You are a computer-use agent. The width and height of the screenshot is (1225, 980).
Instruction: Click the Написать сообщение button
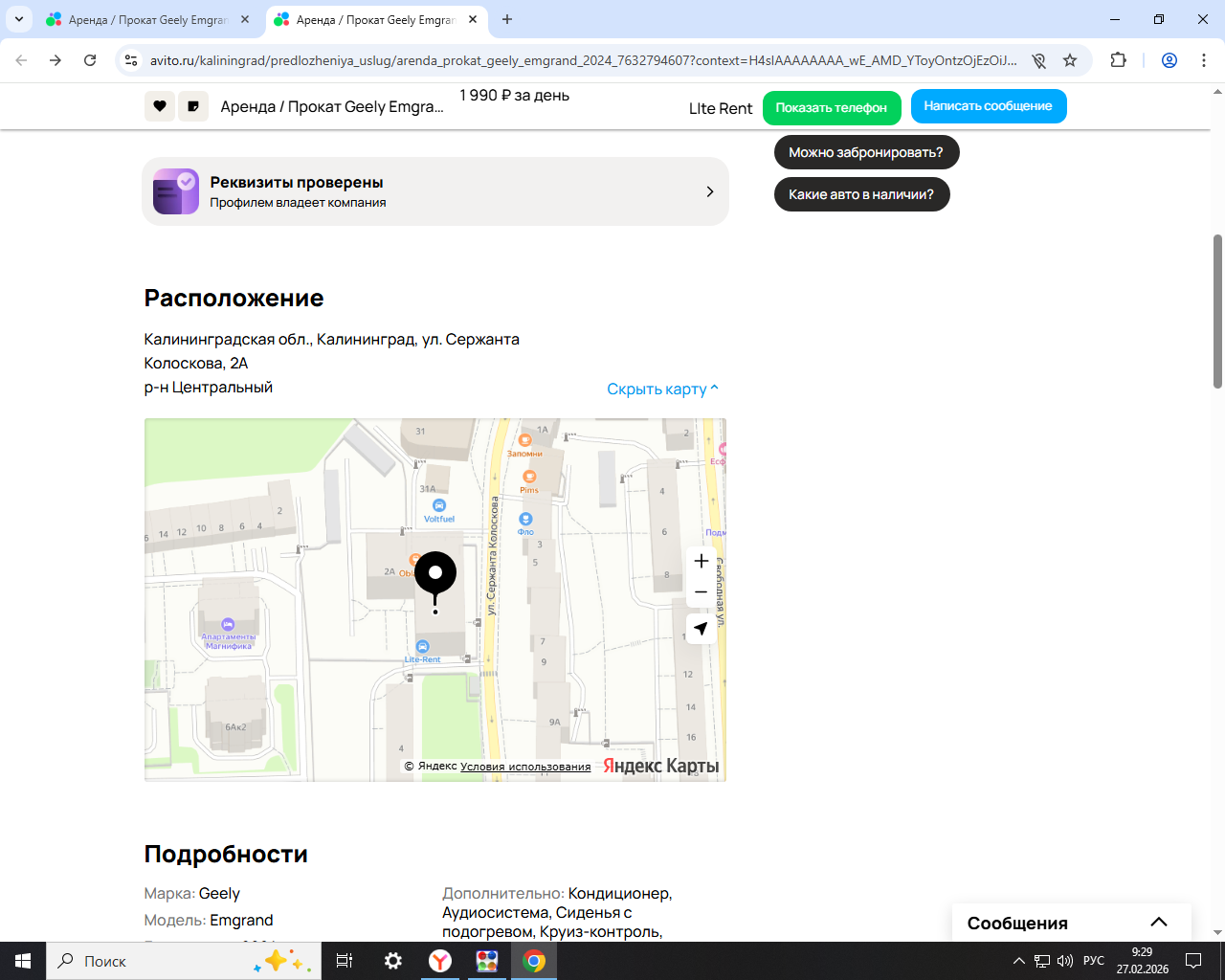(989, 106)
